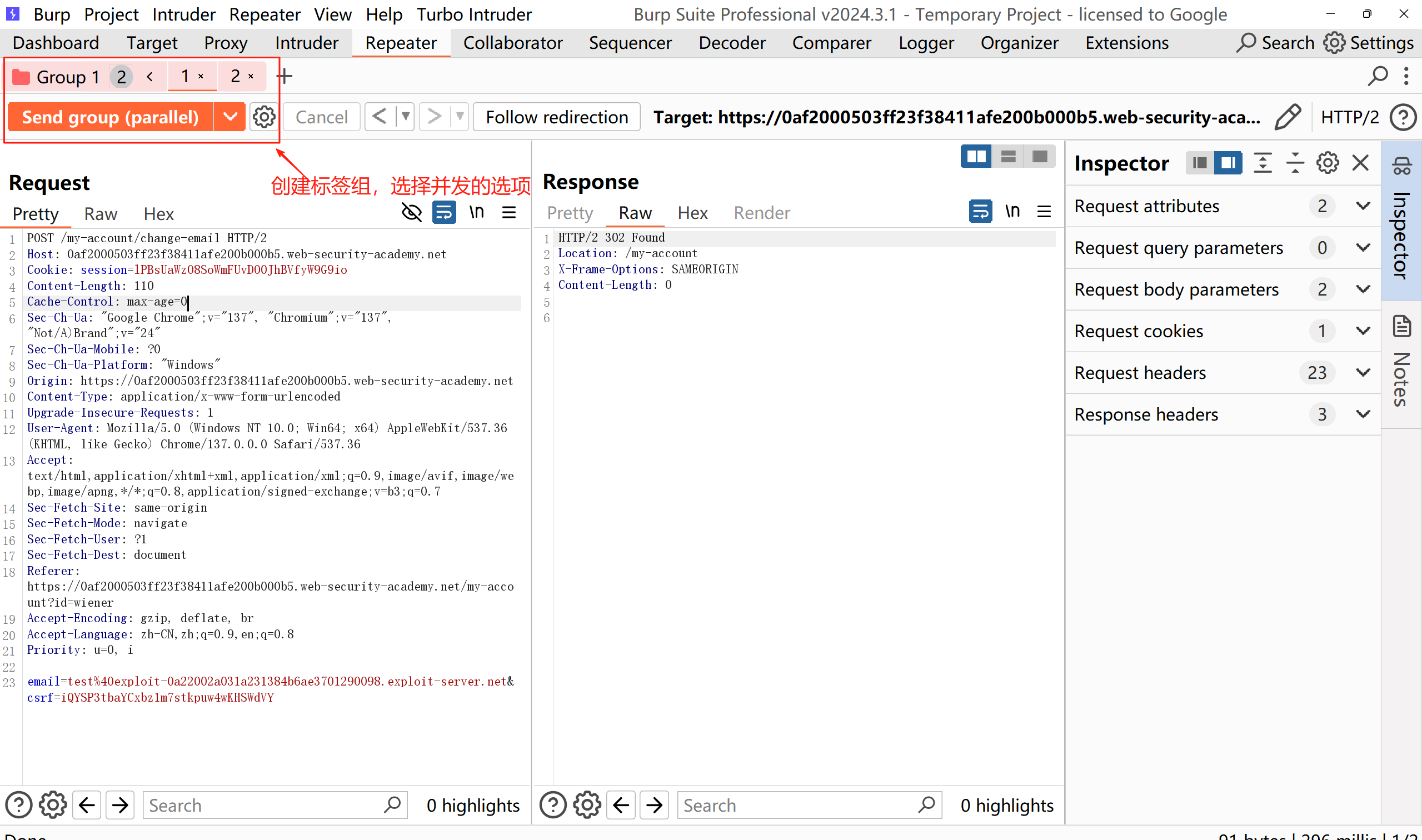1422x840 pixels.
Task: Click the edit target pencil icon
Action: [1288, 117]
